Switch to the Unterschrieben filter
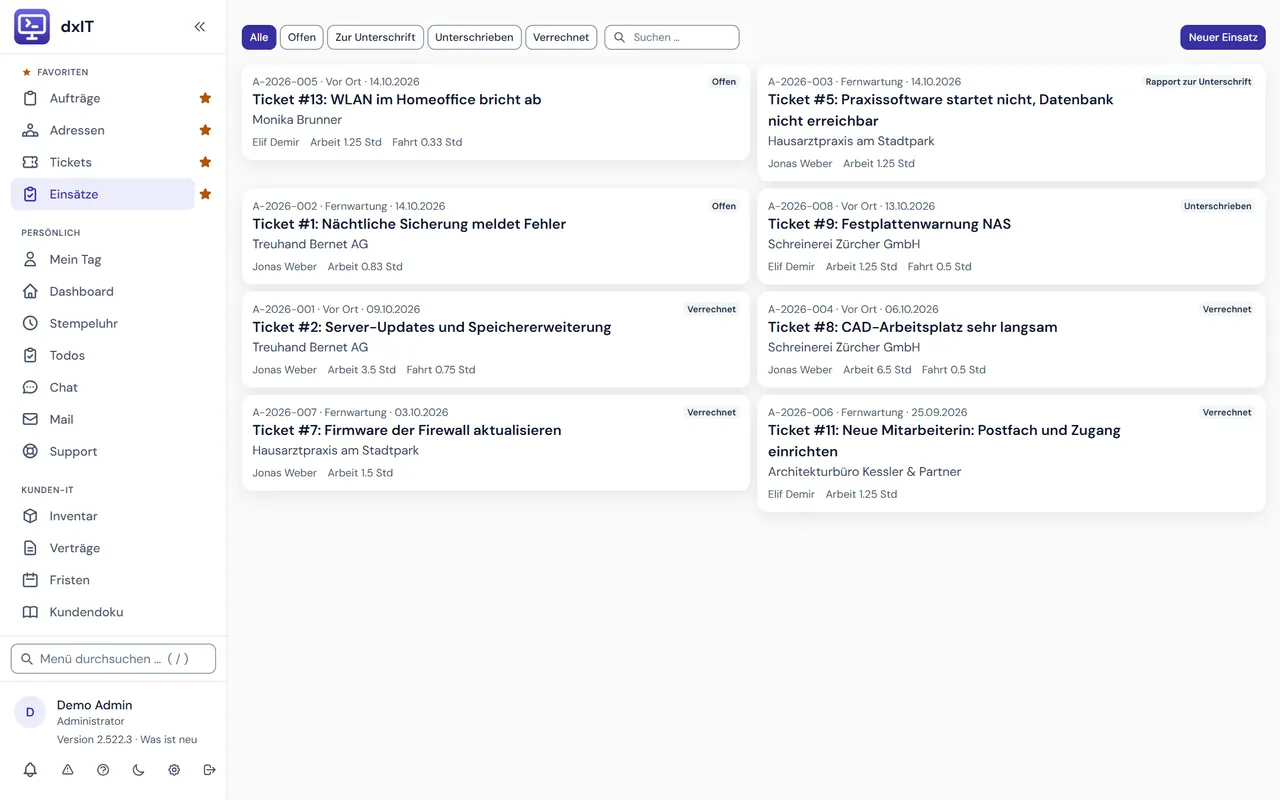1280x800 pixels. [474, 37]
